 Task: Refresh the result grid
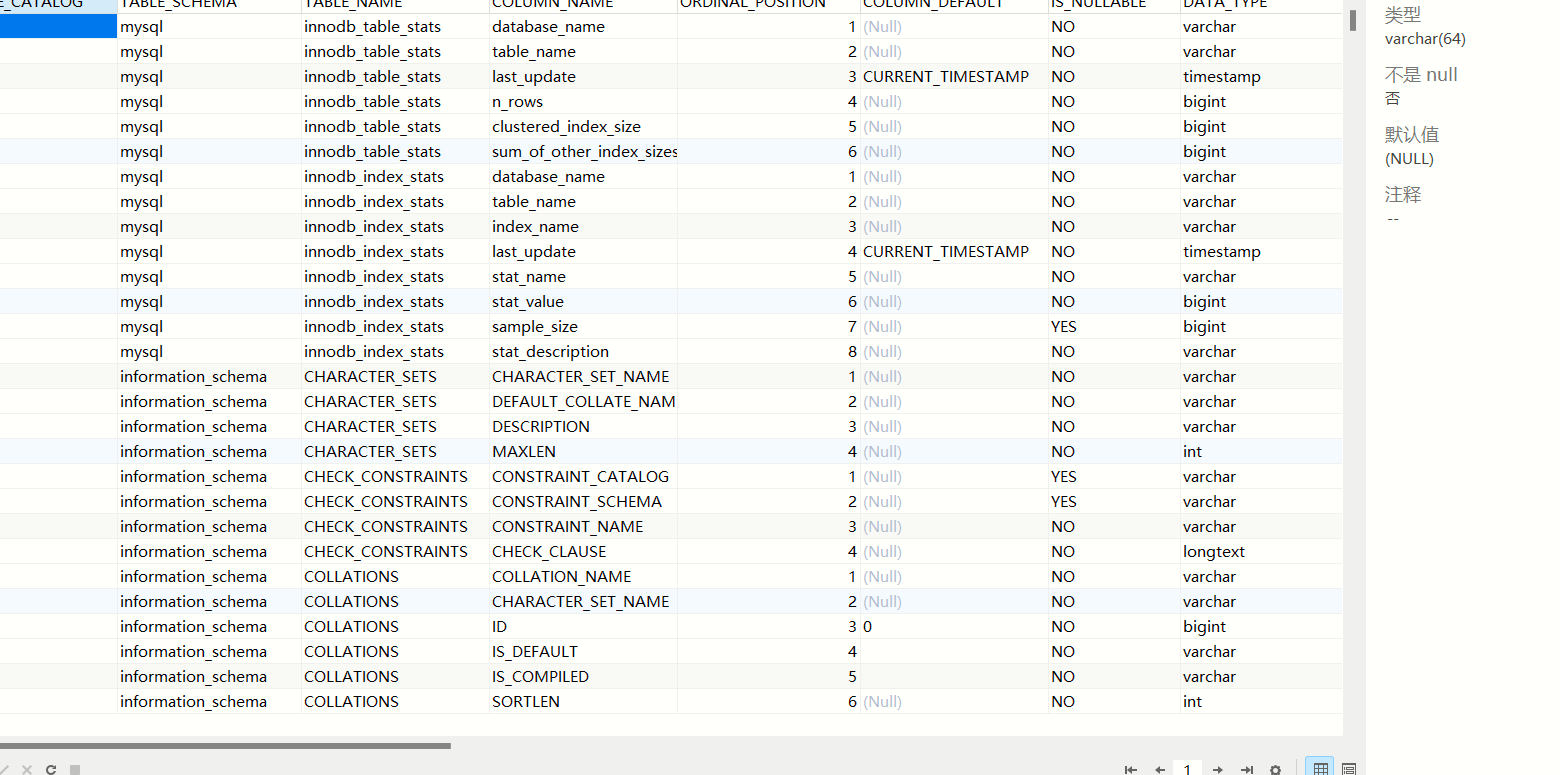pyautogui.click(x=51, y=770)
